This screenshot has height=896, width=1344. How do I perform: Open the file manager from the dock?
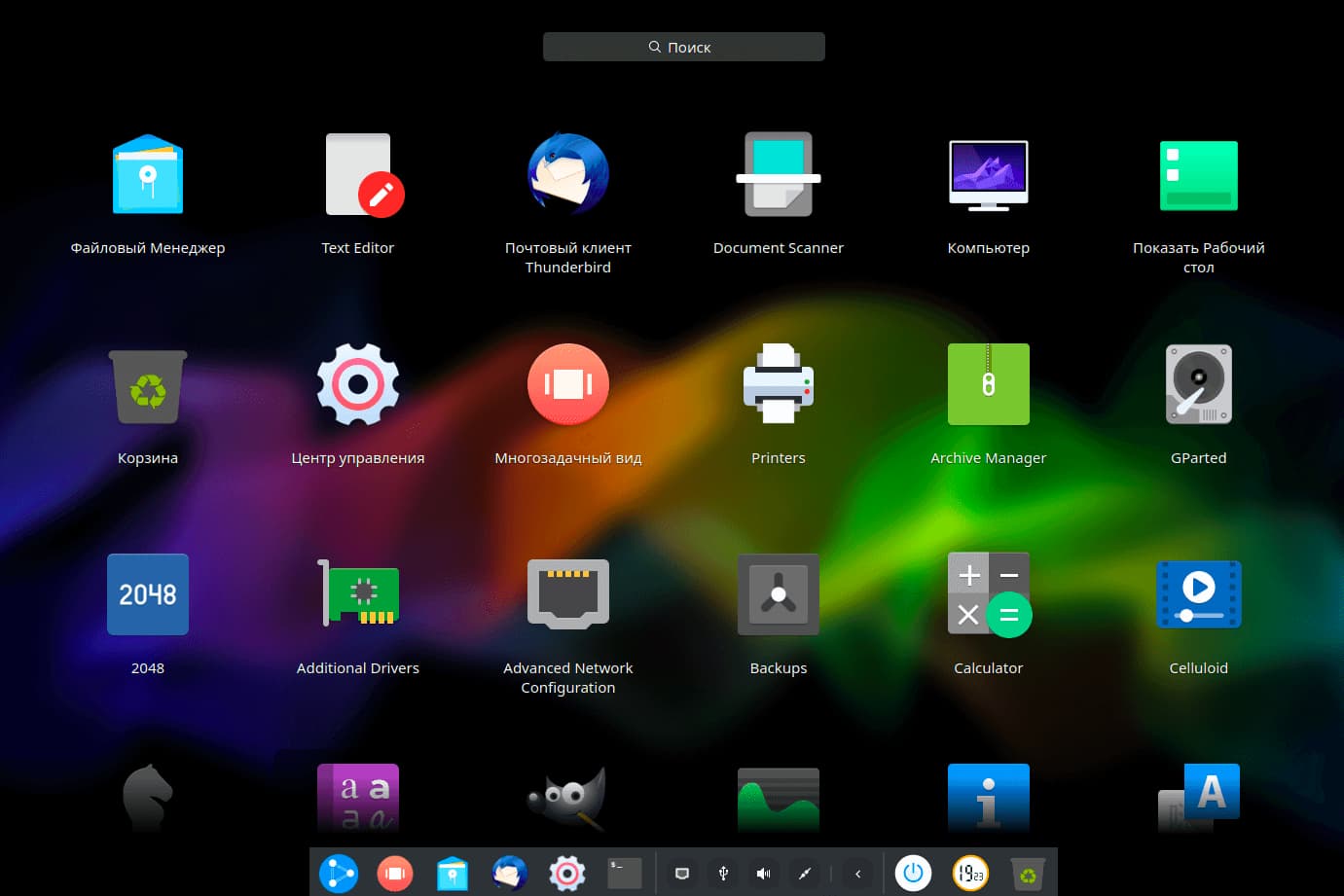point(453,874)
